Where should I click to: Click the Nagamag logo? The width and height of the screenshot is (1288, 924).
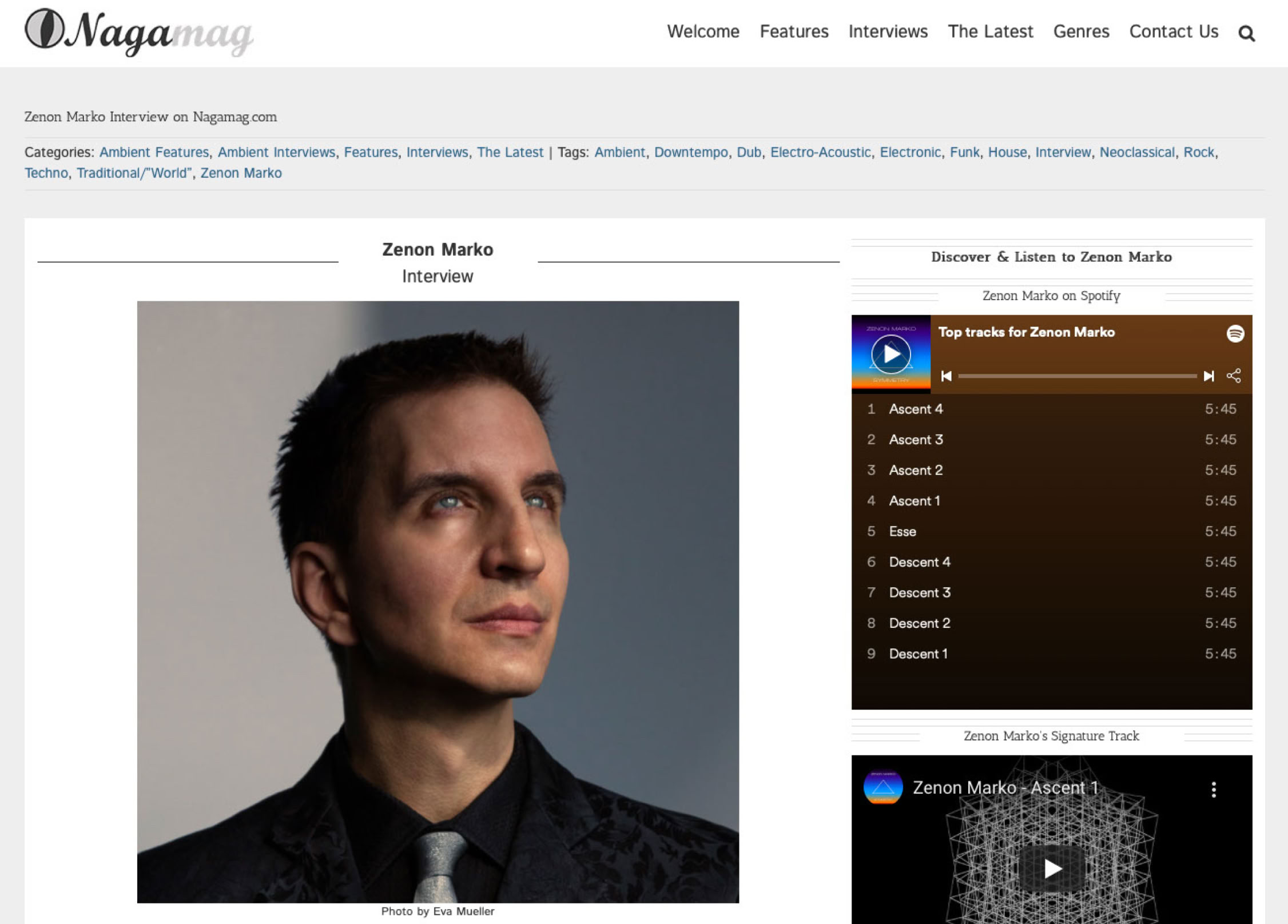pos(139,33)
